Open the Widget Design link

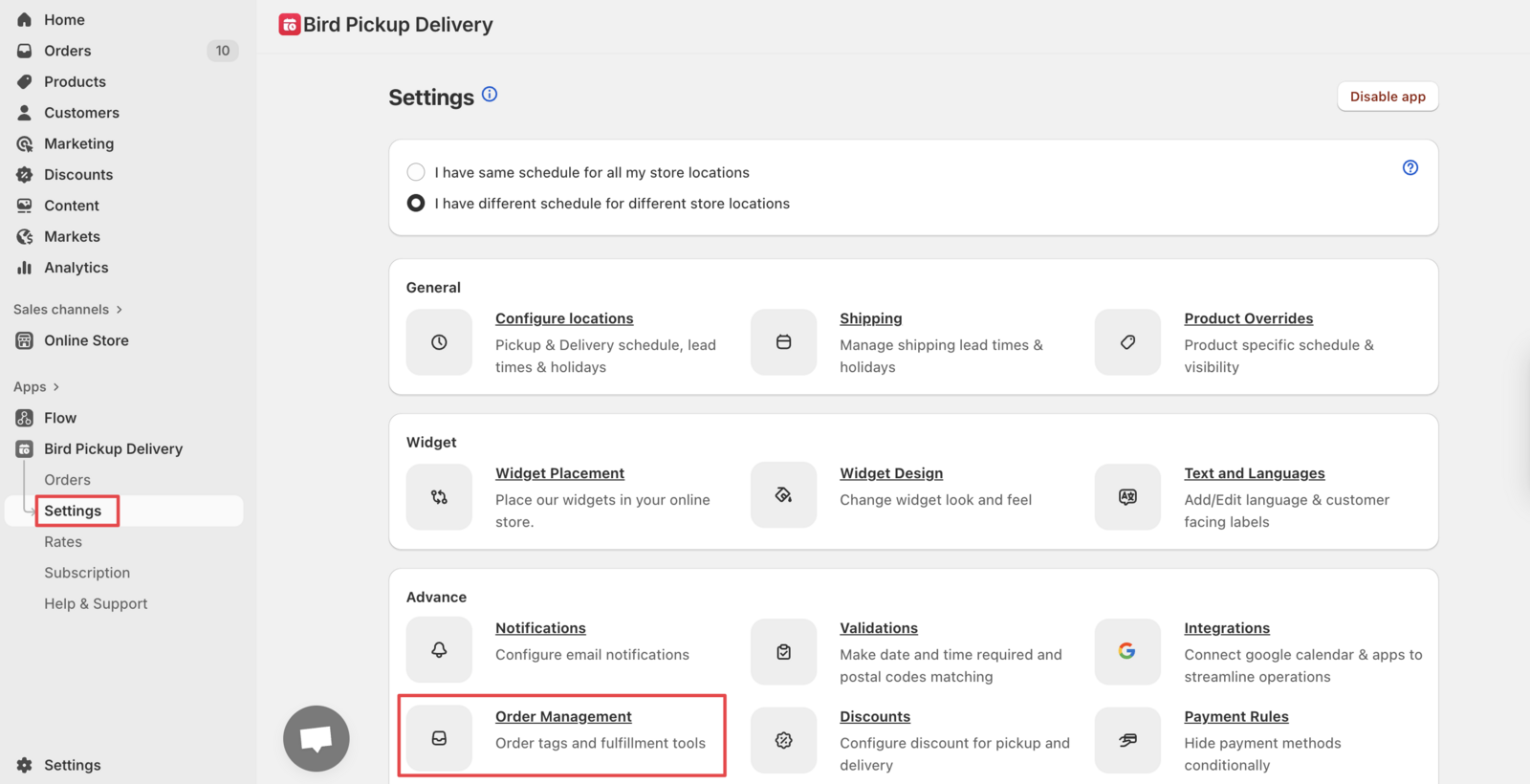click(891, 473)
